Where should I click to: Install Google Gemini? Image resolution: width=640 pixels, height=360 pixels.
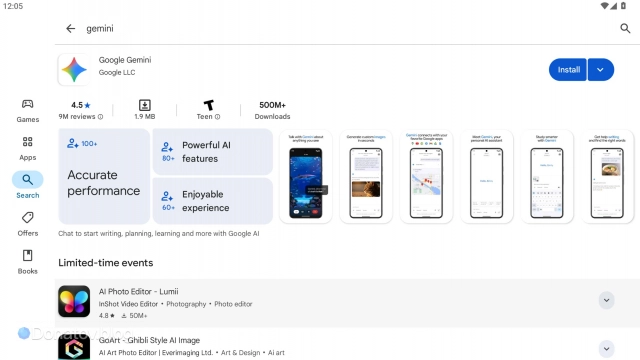[x=568, y=70]
